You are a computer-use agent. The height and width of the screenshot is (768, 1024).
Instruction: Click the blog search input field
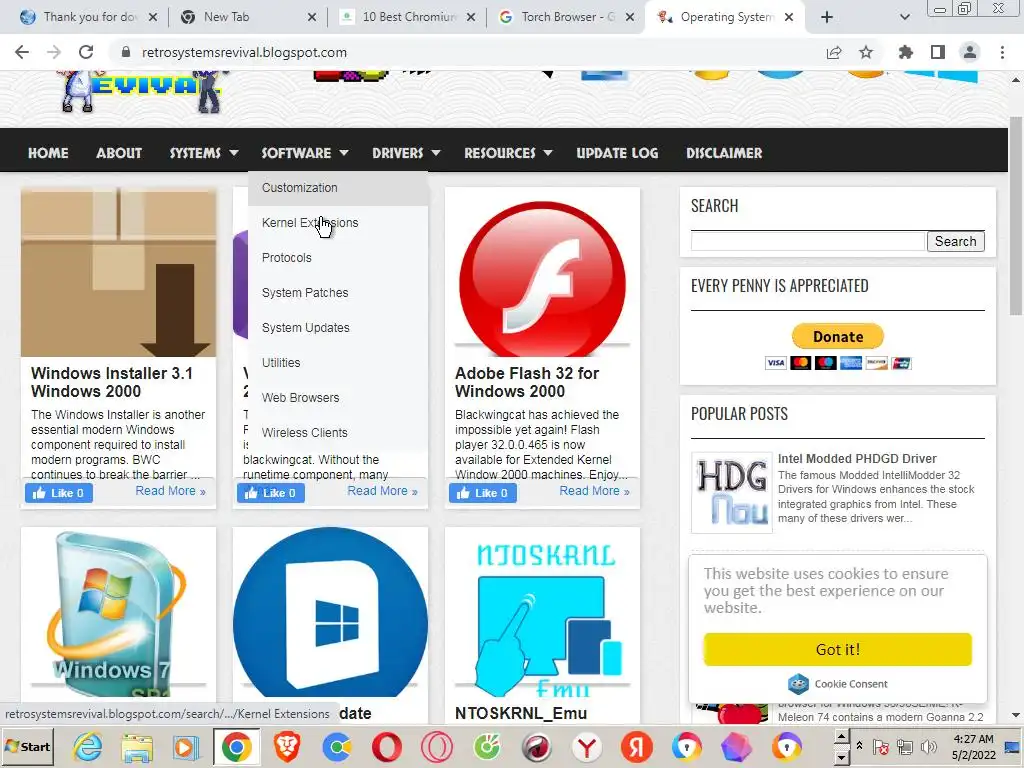808,241
